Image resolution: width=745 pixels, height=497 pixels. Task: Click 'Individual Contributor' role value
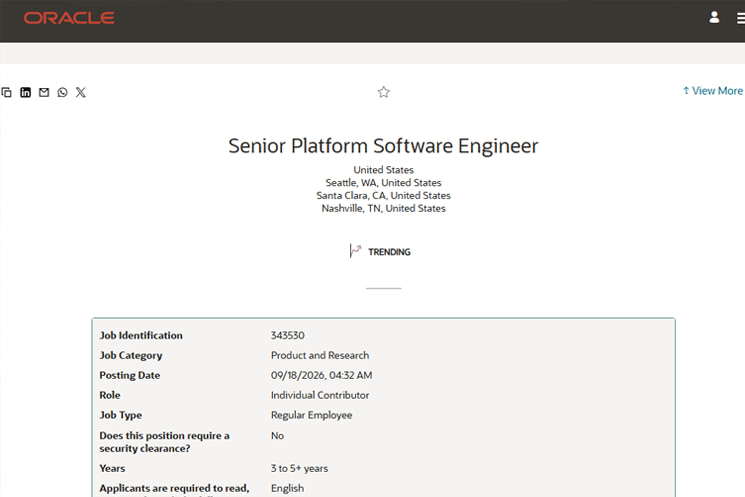[320, 395]
